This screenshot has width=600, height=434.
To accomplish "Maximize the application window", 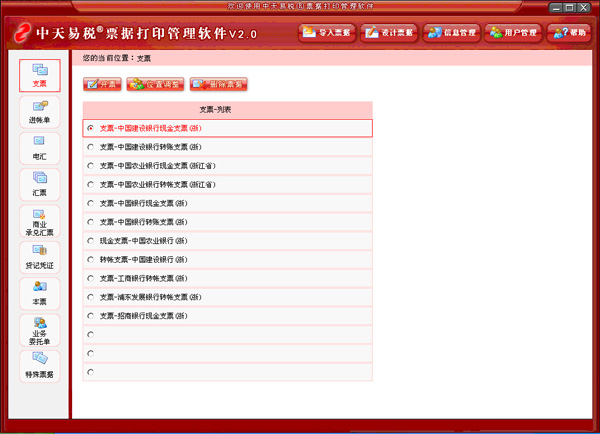I will [x=570, y=8].
